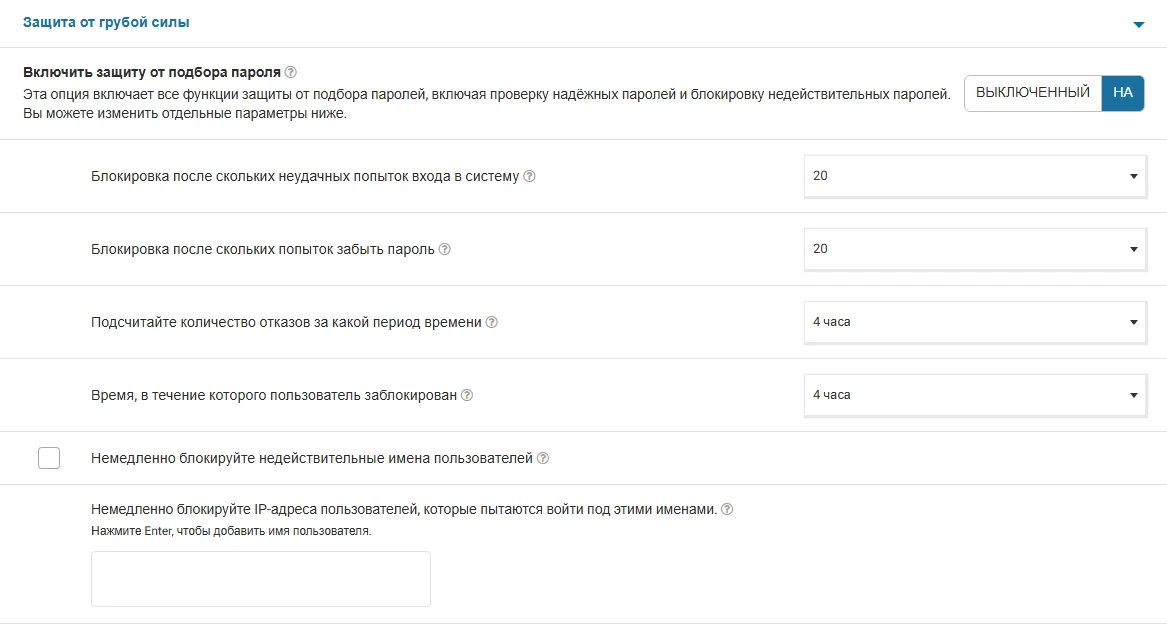Expand forgot-password attempts dropdown
Image resolution: width=1167 pixels, height=624 pixels.
975,249
